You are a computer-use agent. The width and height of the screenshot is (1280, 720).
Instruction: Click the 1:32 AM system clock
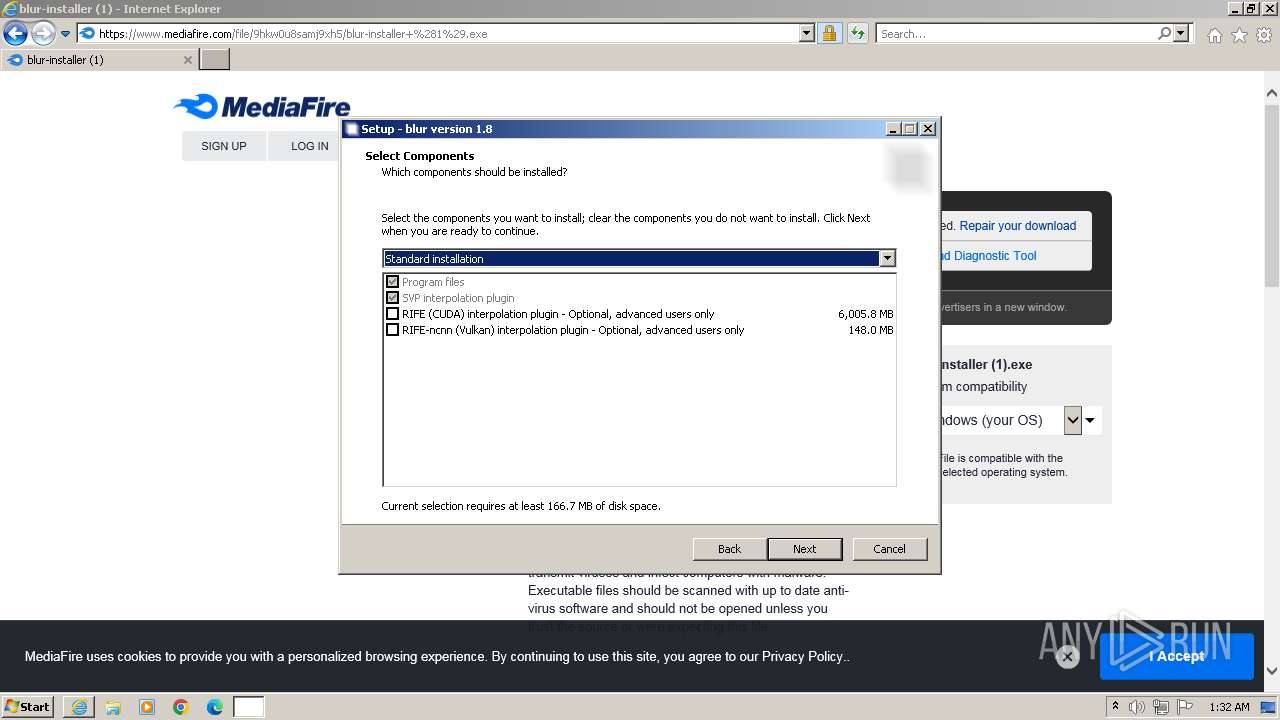(1229, 707)
